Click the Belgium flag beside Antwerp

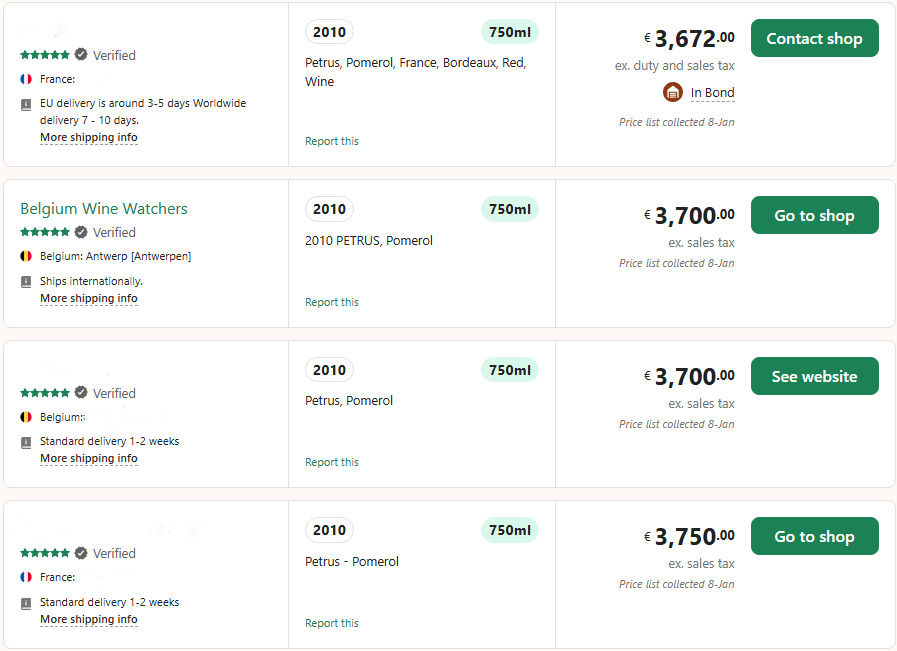26,256
